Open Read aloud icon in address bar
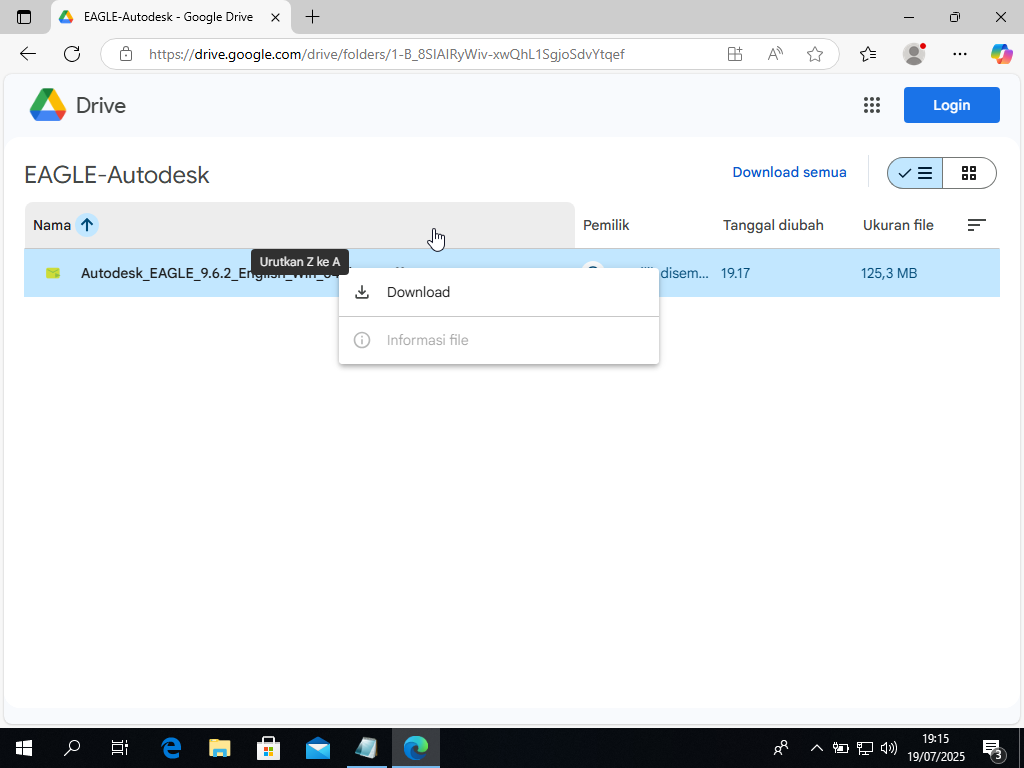The image size is (1024, 768). pos(775,54)
